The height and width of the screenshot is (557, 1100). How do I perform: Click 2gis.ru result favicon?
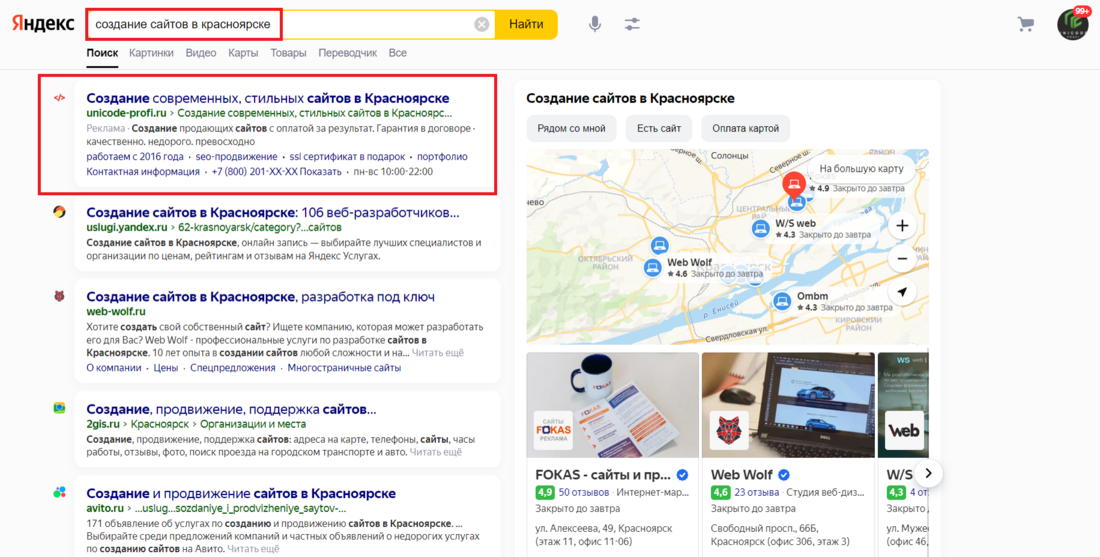coord(59,408)
